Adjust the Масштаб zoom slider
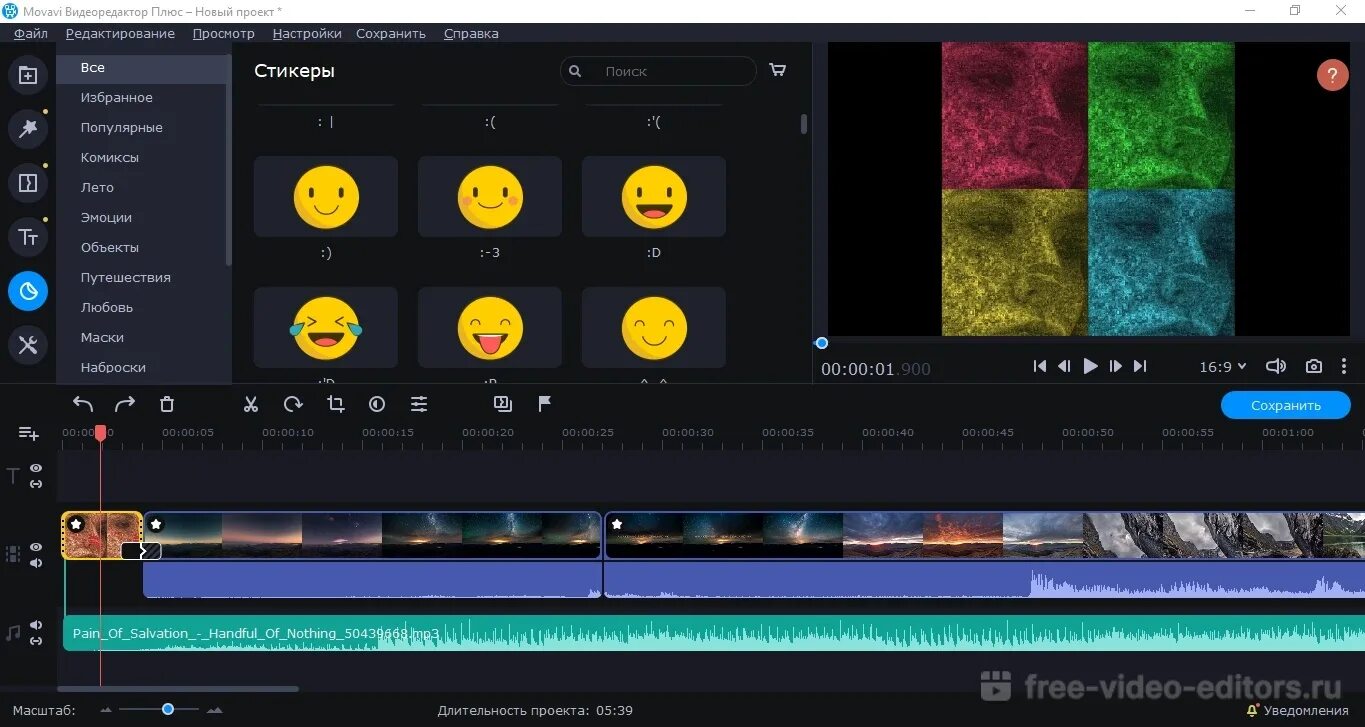This screenshot has height=727, width=1365. [x=167, y=709]
